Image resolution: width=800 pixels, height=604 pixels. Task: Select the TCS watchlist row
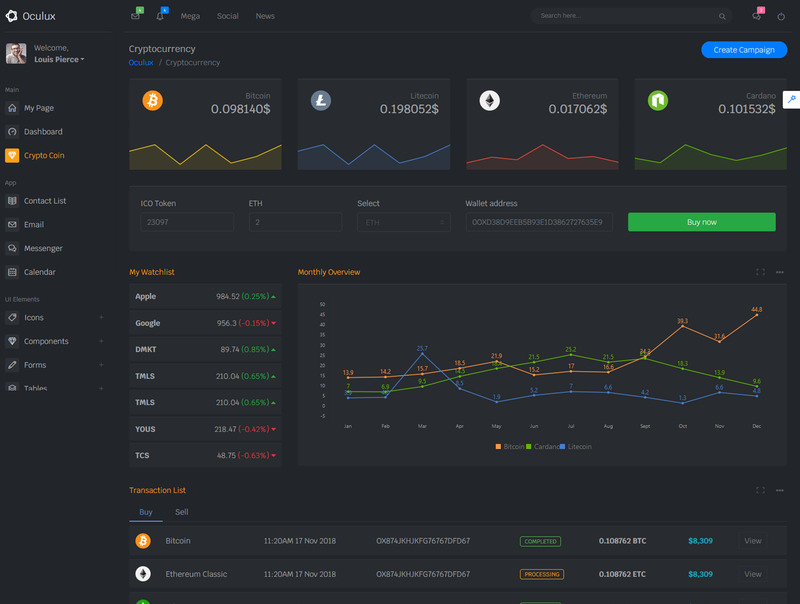point(205,456)
